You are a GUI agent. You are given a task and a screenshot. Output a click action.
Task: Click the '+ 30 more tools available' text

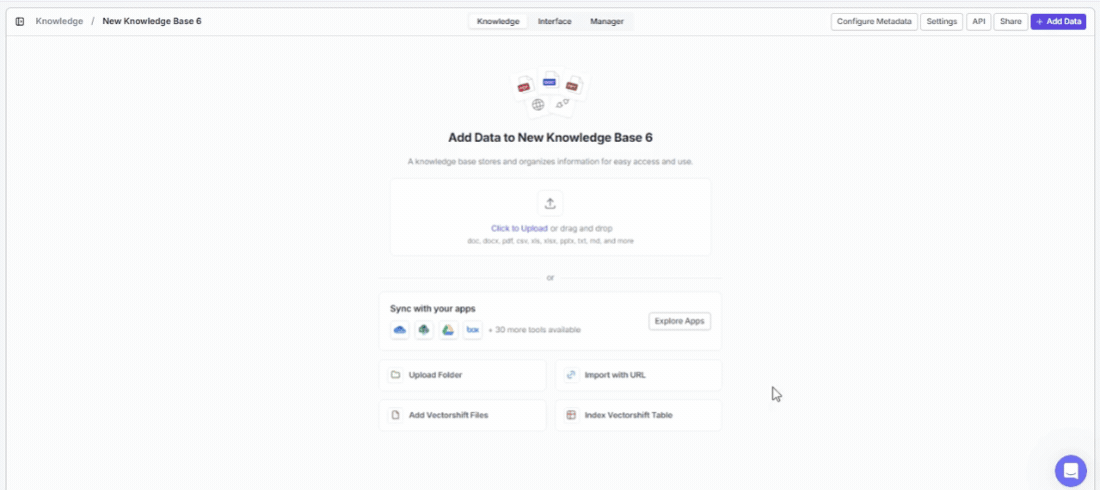[535, 330]
